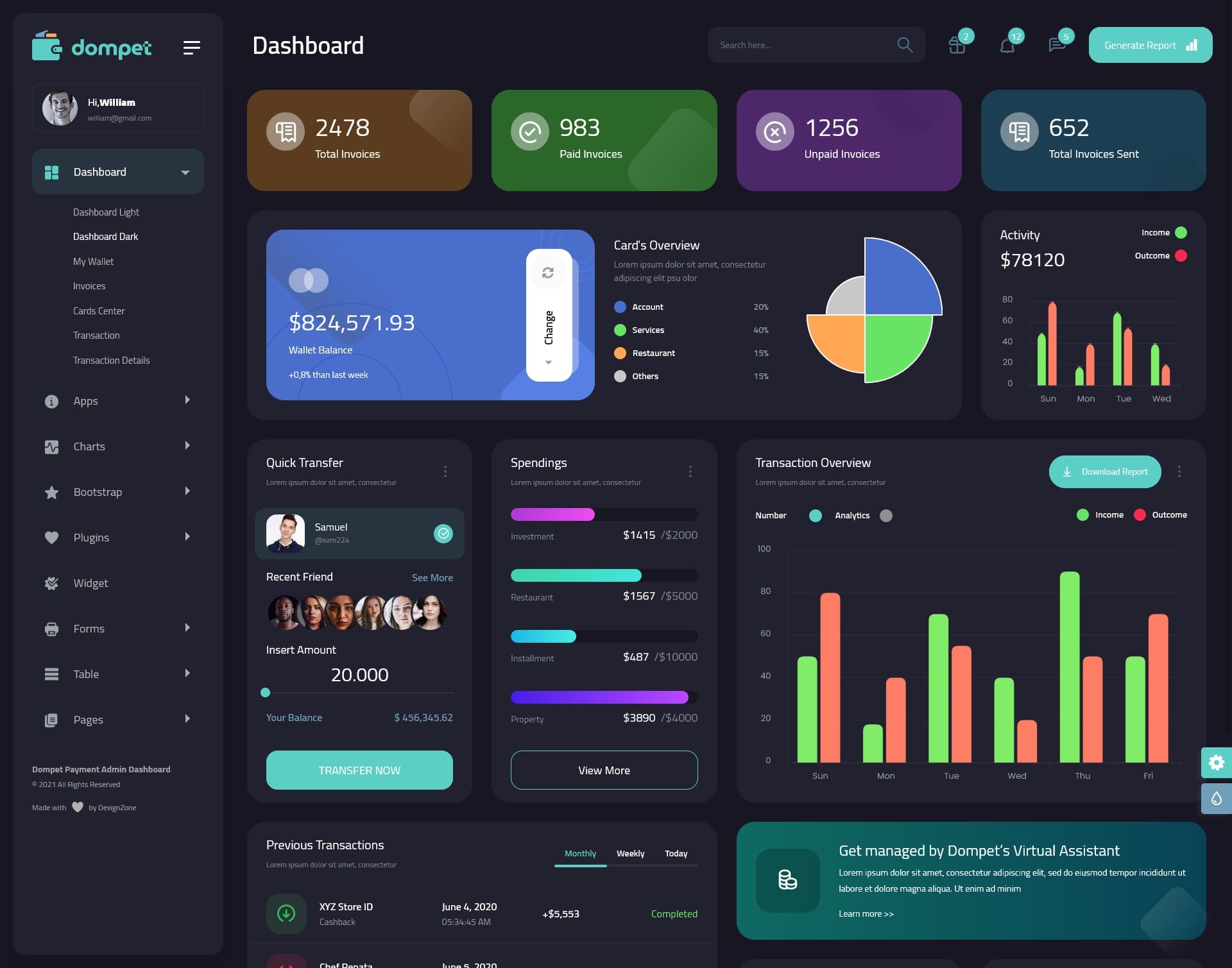Click the messages chat icon

tap(1056, 45)
